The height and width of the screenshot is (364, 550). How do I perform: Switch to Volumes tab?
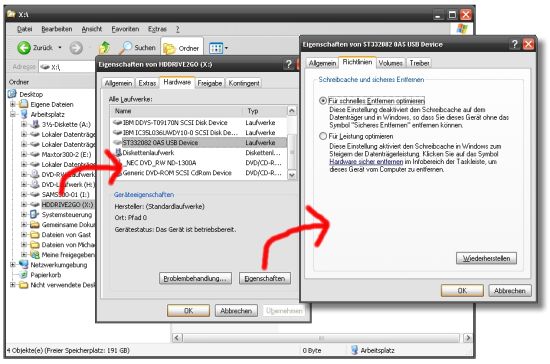[x=390, y=63]
